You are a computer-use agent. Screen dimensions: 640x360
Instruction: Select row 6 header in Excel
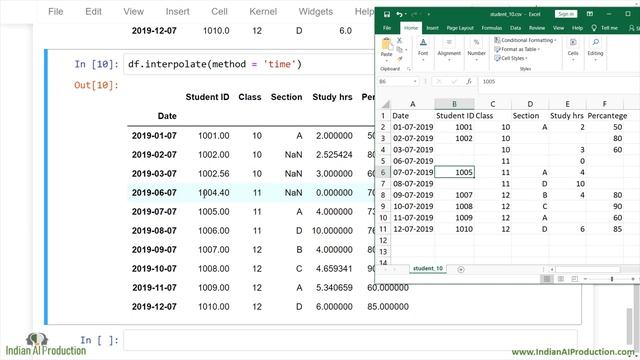point(383,172)
